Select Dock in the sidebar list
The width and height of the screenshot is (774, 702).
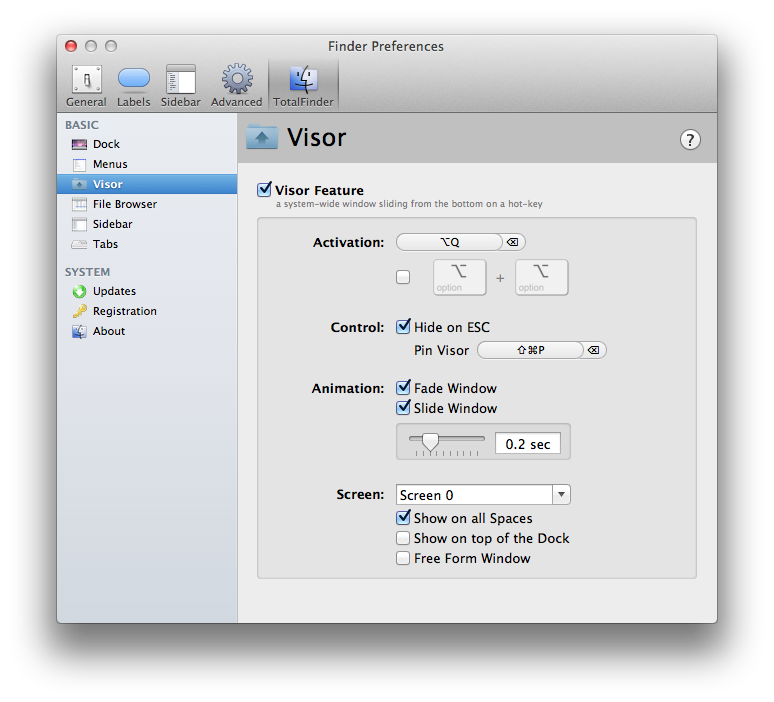(147, 144)
